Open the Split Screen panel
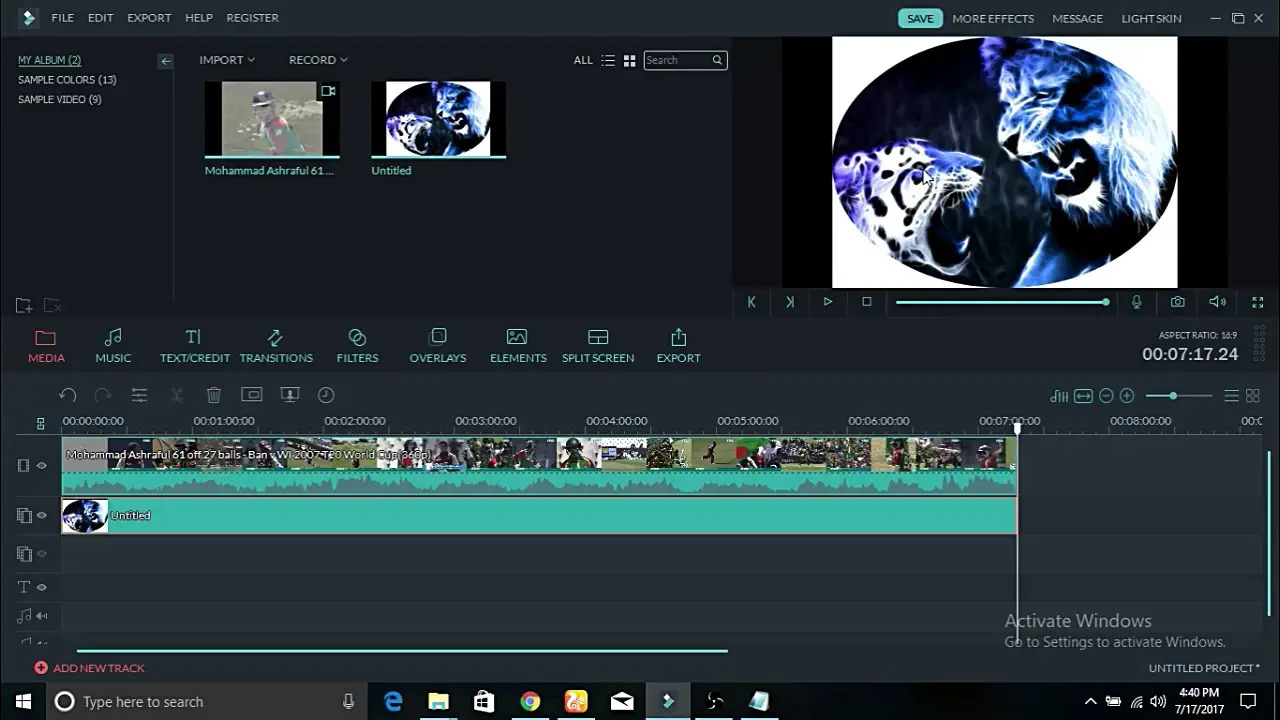1280x720 pixels. [597, 346]
